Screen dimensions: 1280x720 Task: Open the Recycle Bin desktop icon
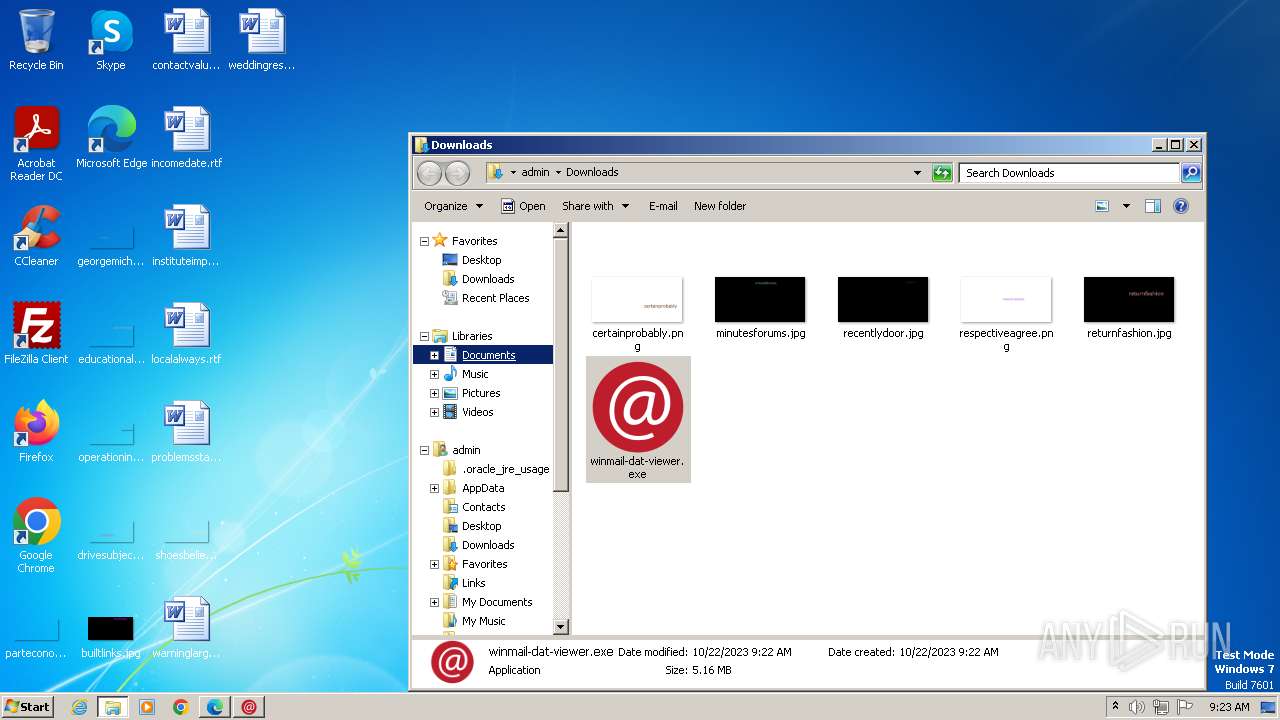tap(36, 40)
